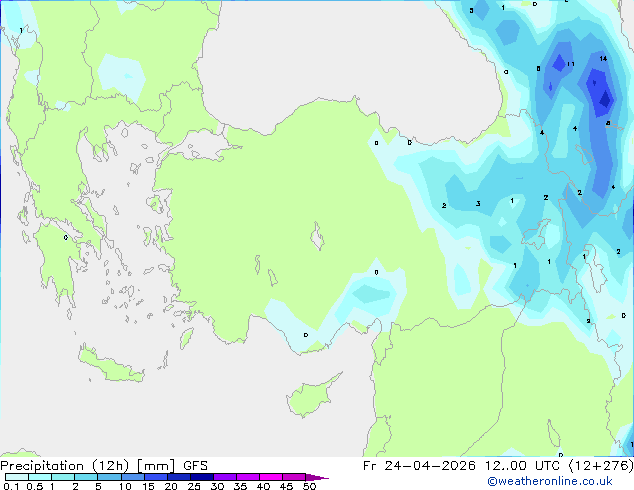Click the 20–25 mm legend color swatch
The width and height of the screenshot is (634, 490).
pos(178,477)
